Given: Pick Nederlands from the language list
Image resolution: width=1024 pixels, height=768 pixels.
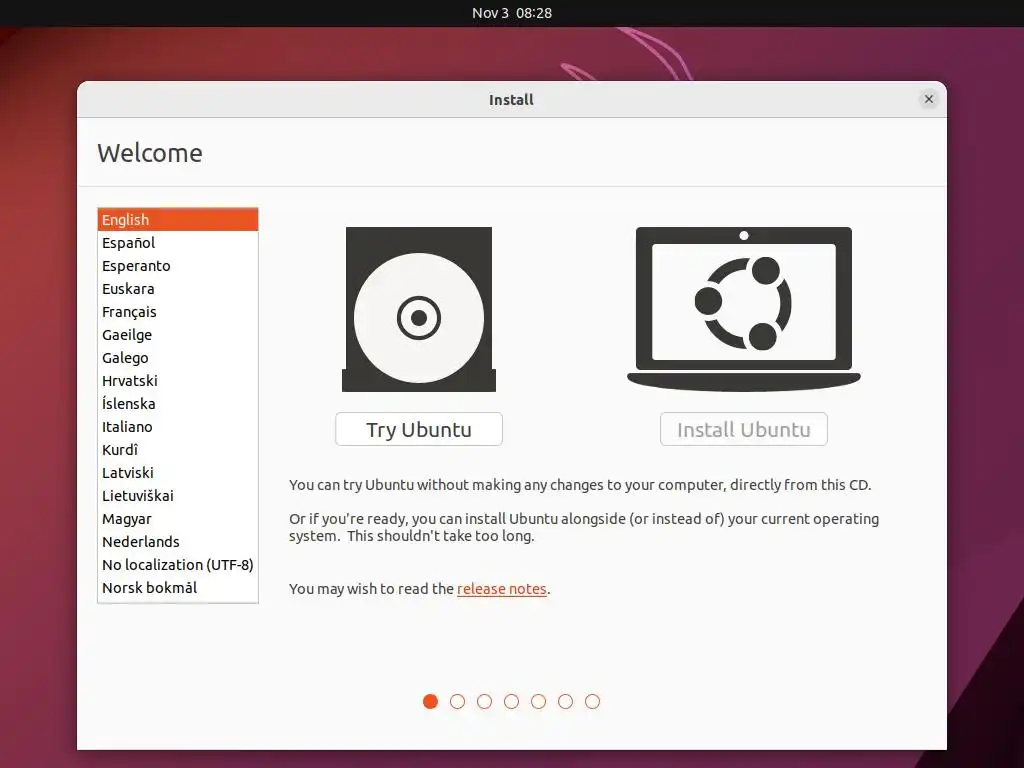Looking at the screenshot, I should tap(178, 541).
